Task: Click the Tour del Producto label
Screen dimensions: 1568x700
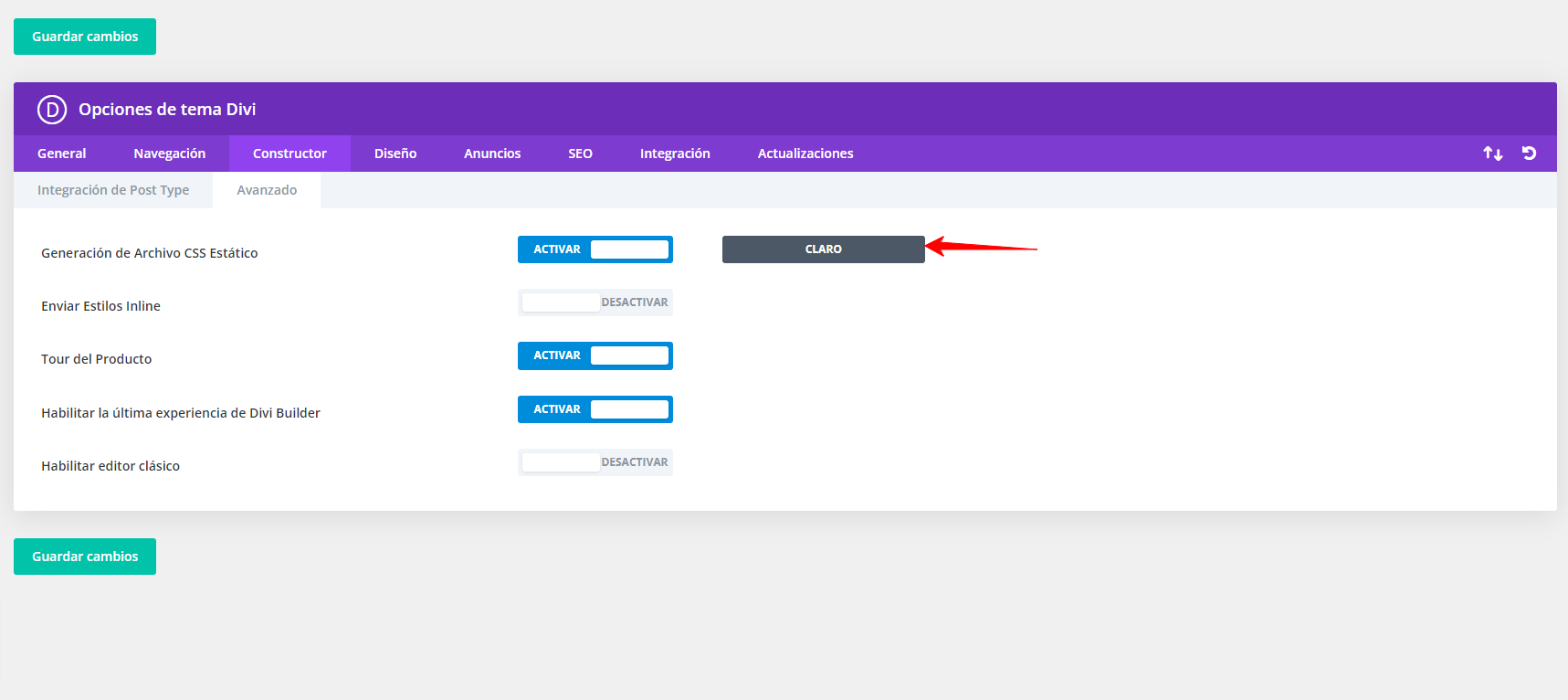Action: point(97,359)
